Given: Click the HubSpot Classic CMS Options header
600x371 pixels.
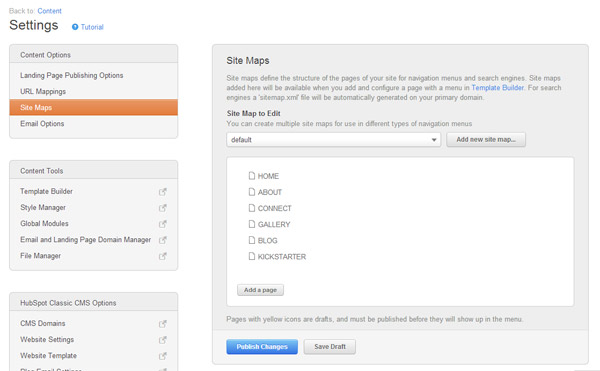Looking at the screenshot, I should click(x=93, y=302).
